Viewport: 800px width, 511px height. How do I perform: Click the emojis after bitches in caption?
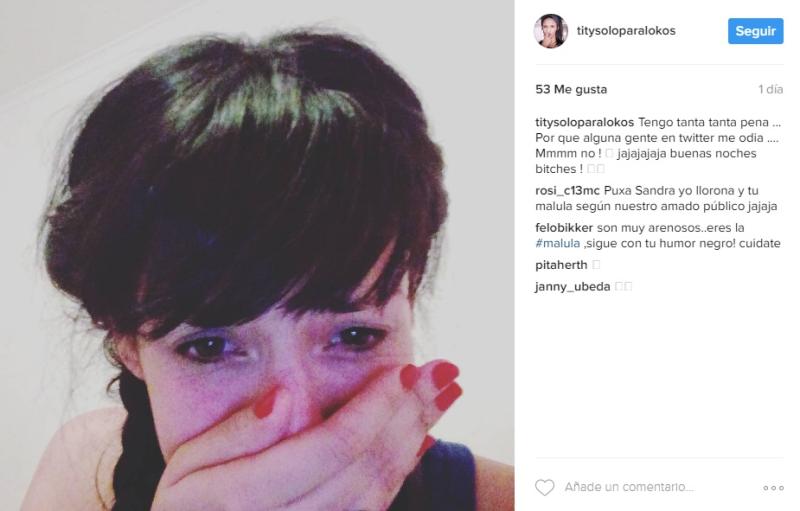[x=596, y=168]
